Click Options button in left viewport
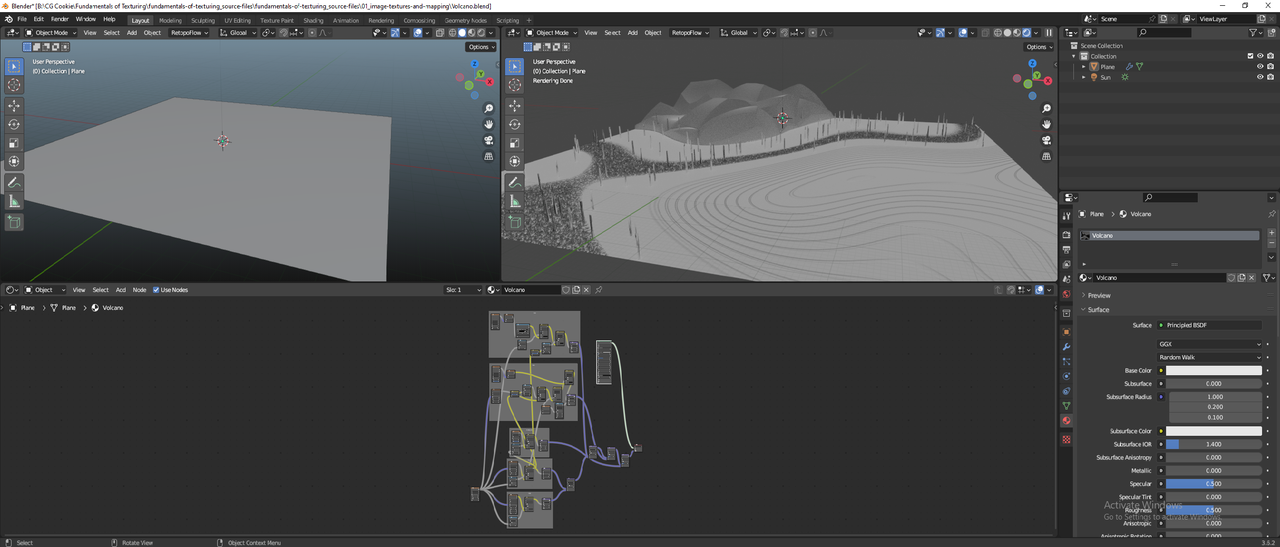 [480, 47]
